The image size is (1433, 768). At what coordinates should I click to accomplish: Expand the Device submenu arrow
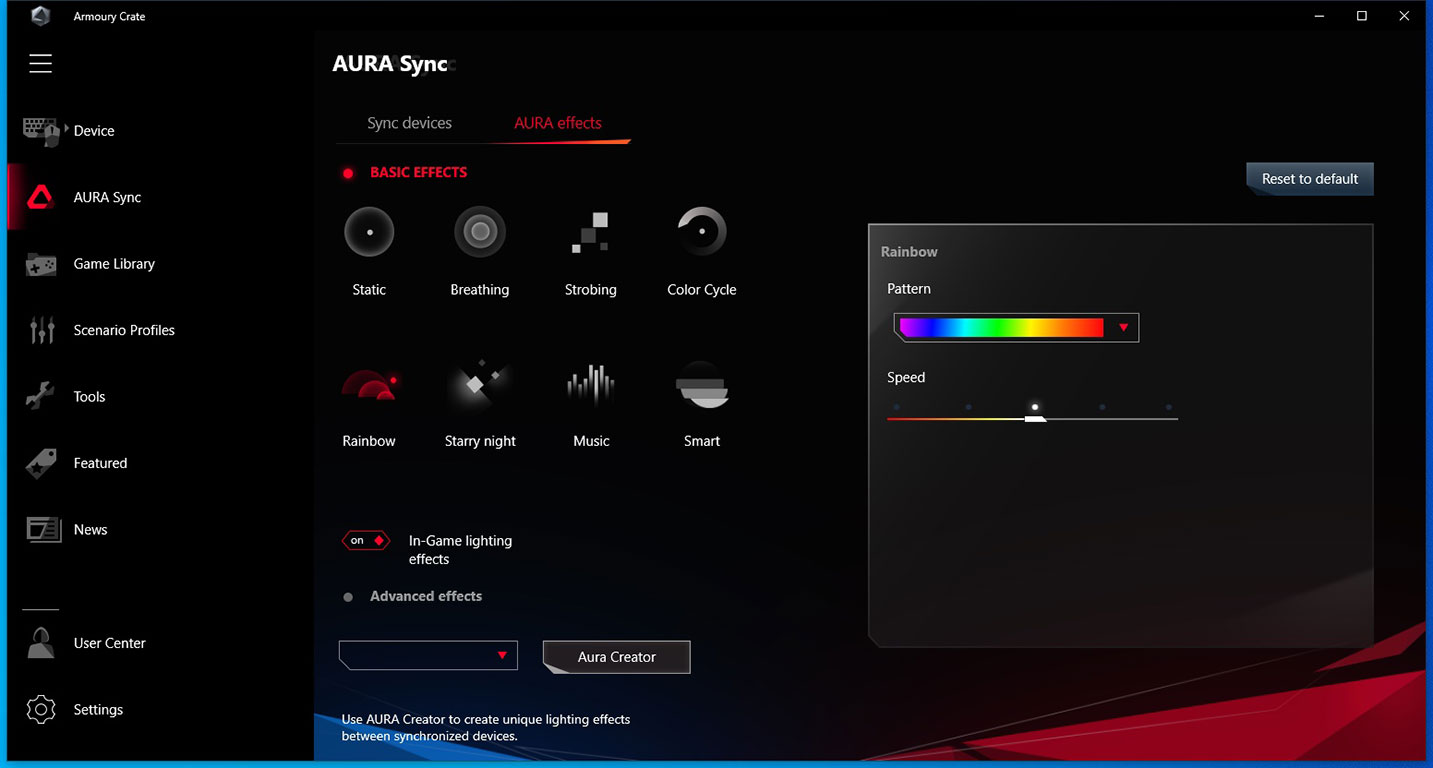click(x=66, y=130)
